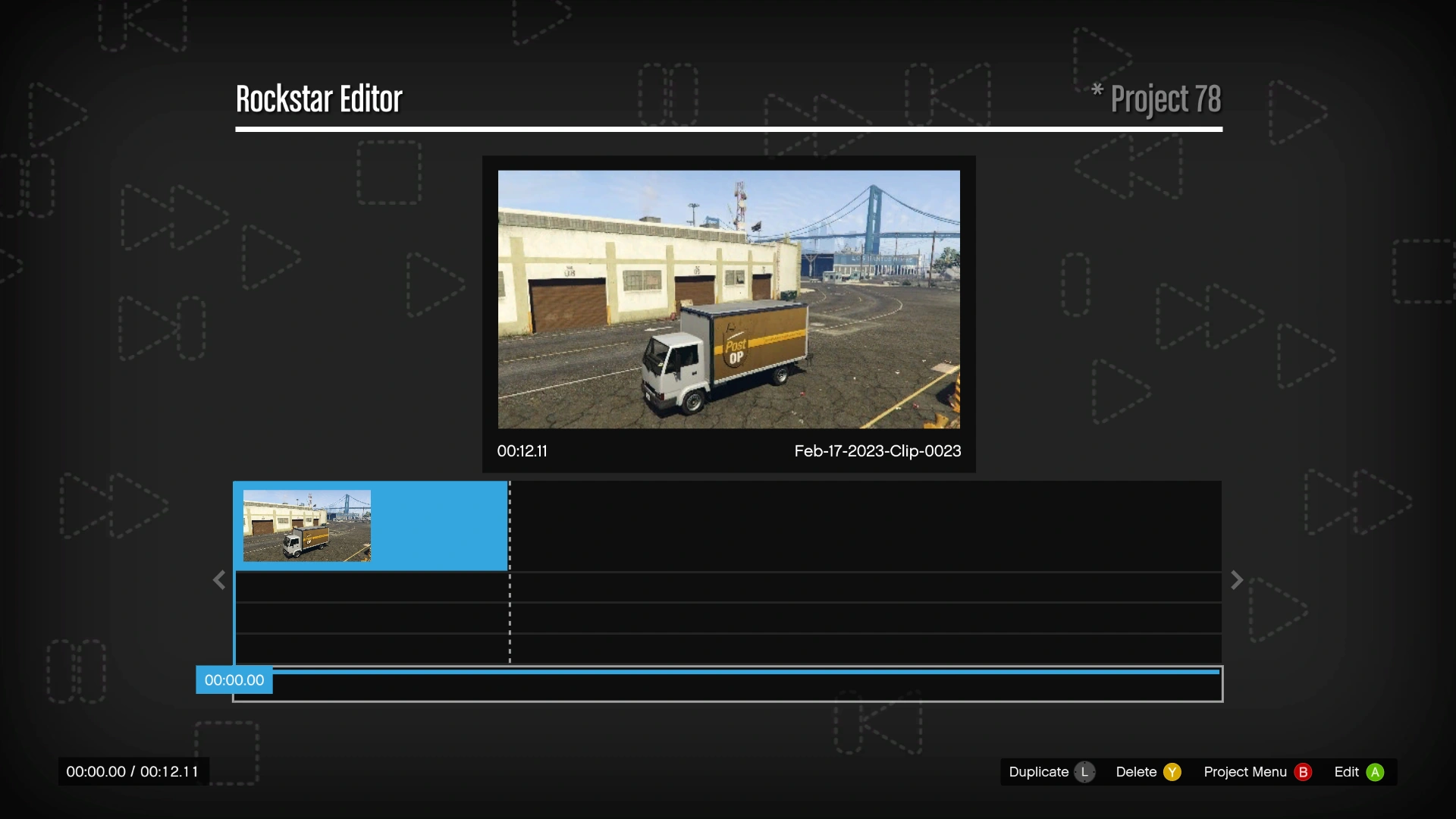Click the large clip preview image

(x=728, y=299)
